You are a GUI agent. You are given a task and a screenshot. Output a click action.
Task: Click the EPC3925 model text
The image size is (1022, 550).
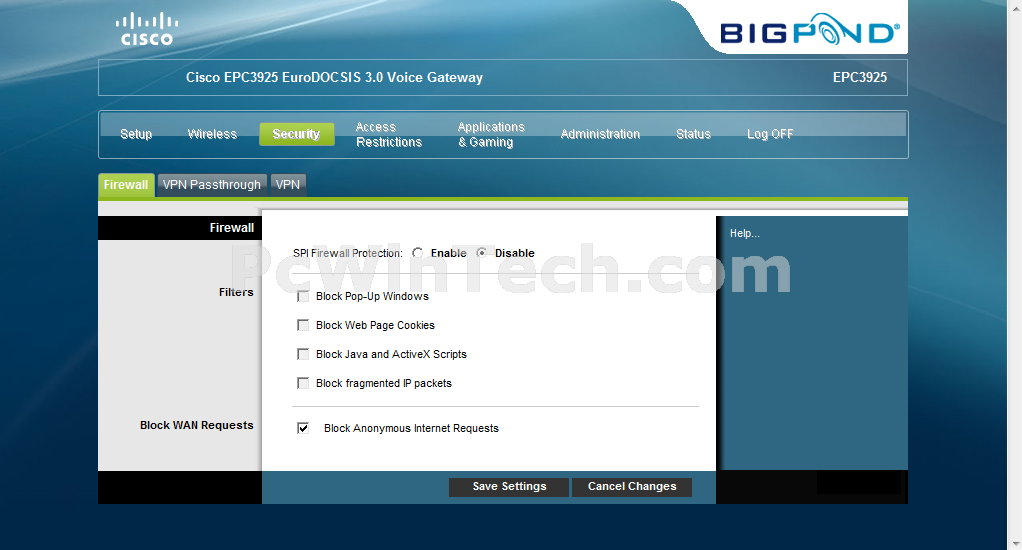[x=860, y=77]
